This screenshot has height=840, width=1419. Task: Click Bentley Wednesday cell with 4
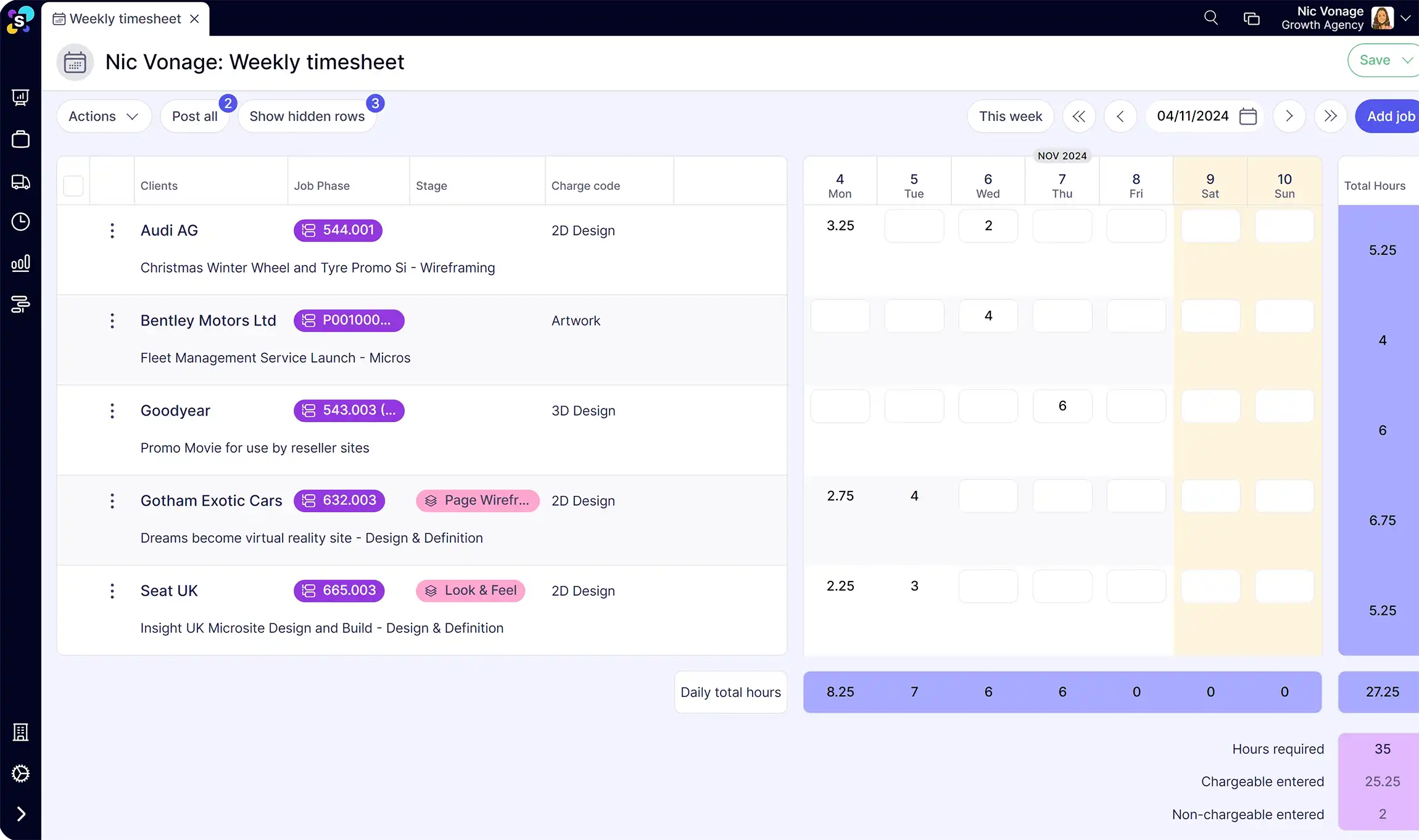(x=988, y=316)
